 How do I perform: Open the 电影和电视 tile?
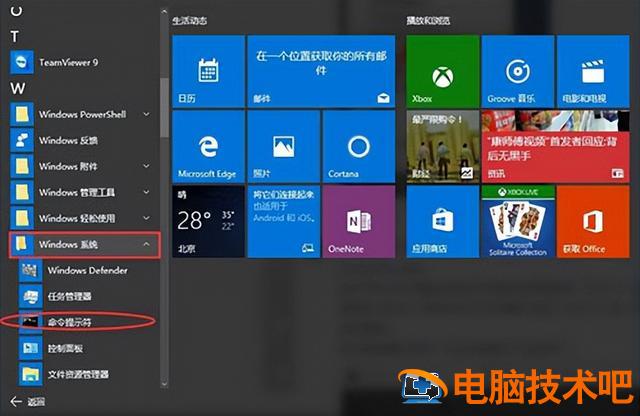(x=593, y=71)
